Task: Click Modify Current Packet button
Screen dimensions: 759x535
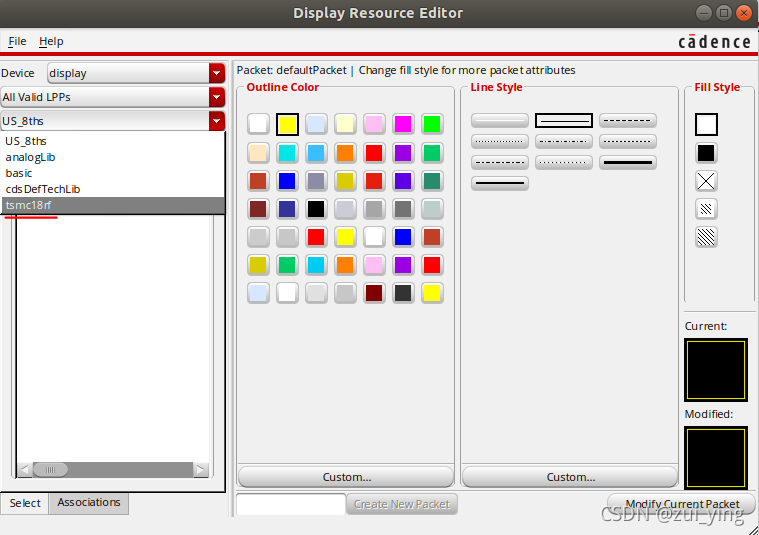Action: point(682,504)
